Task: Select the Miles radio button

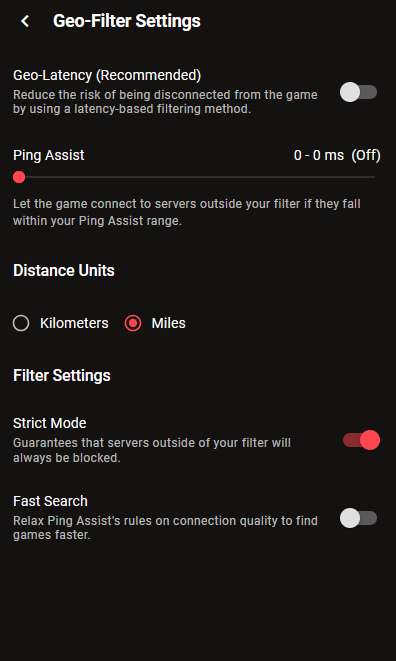Action: tap(133, 323)
